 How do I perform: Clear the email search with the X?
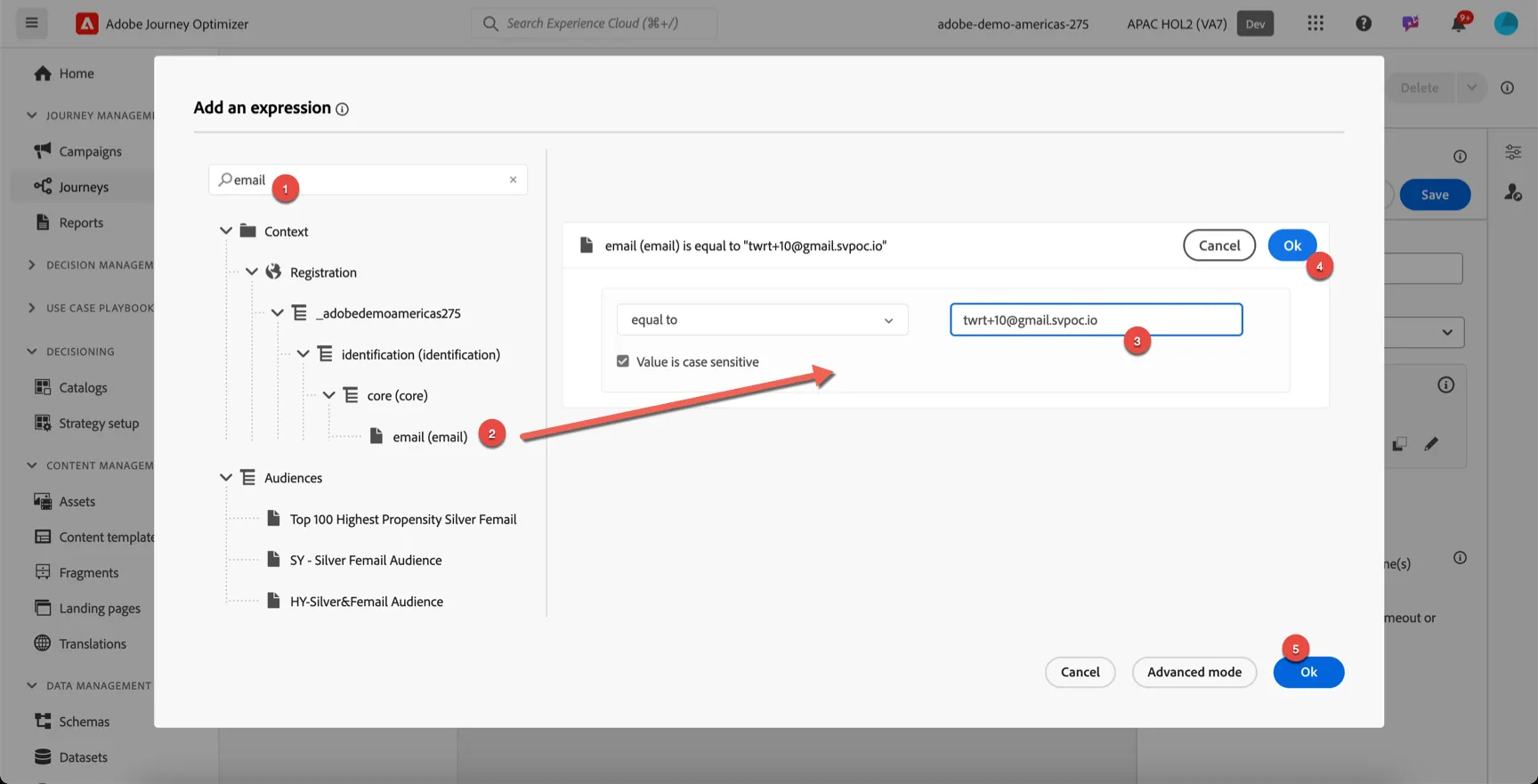point(513,180)
